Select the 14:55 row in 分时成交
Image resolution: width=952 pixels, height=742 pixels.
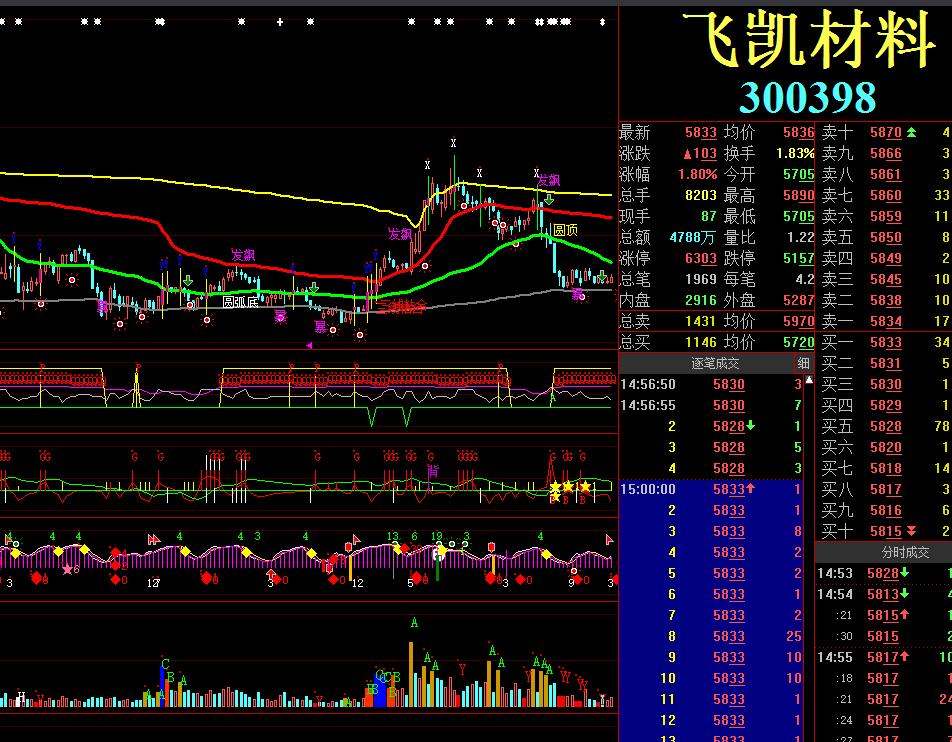884,658
